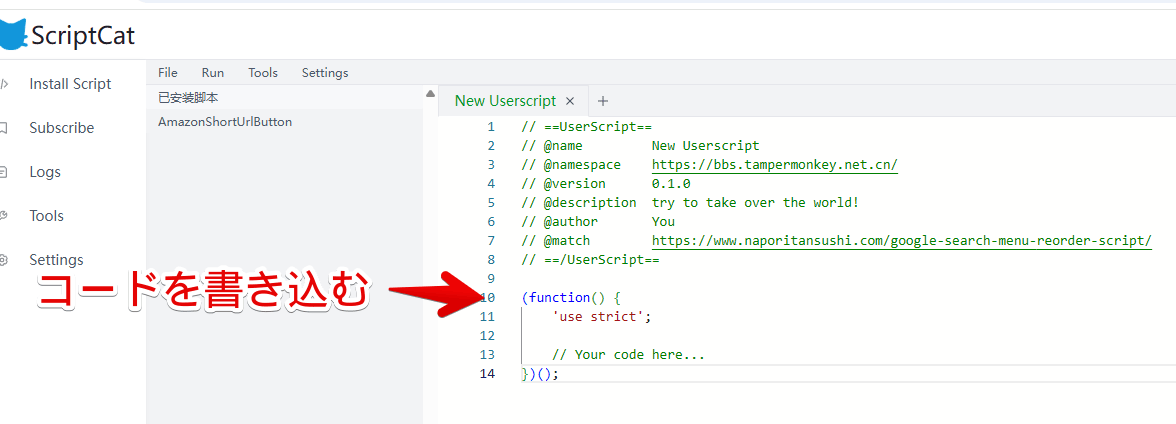Click '@name New Userscript' line

[x=640, y=146]
